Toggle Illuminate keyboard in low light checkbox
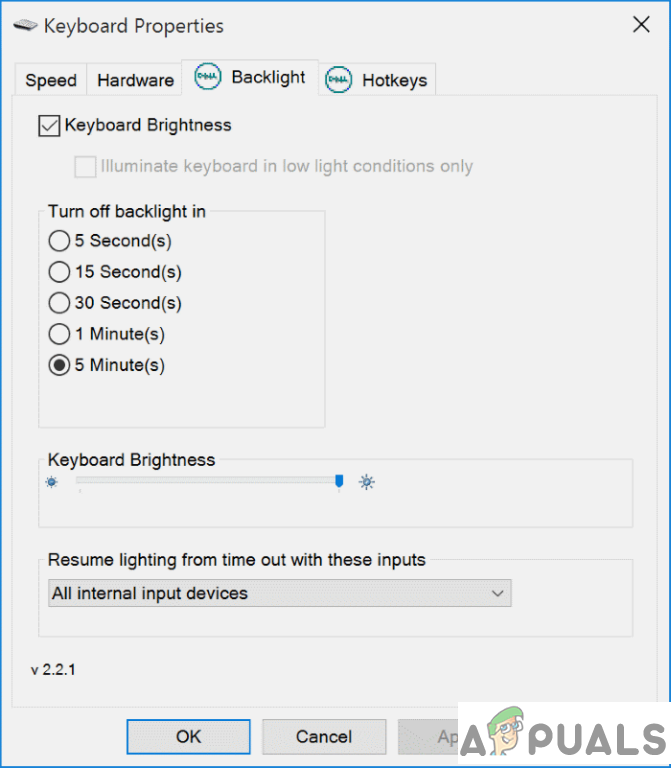This screenshot has width=671, height=768. [x=86, y=166]
